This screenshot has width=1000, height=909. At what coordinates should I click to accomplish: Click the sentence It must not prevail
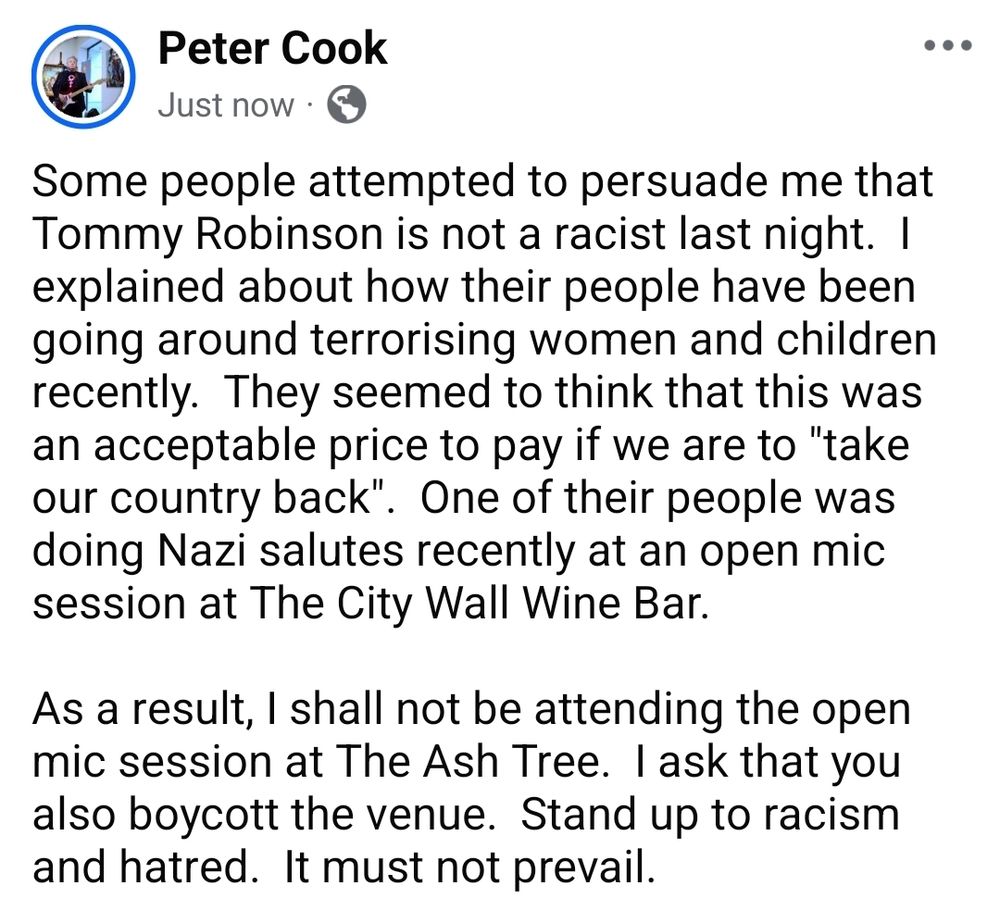[x=469, y=867]
